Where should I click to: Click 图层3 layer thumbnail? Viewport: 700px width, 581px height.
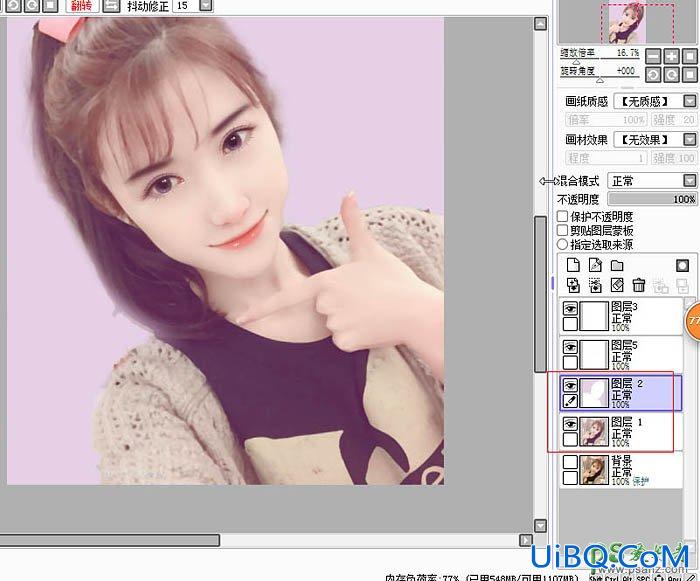tap(594, 316)
